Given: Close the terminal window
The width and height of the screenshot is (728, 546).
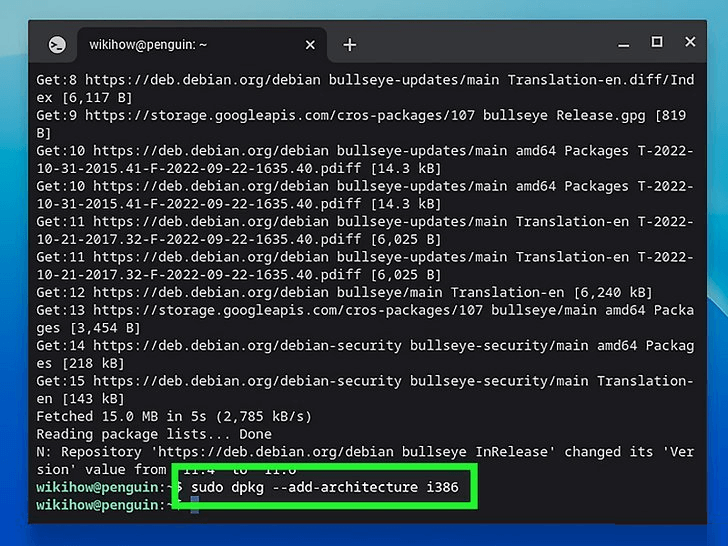Looking at the screenshot, I should [x=690, y=42].
